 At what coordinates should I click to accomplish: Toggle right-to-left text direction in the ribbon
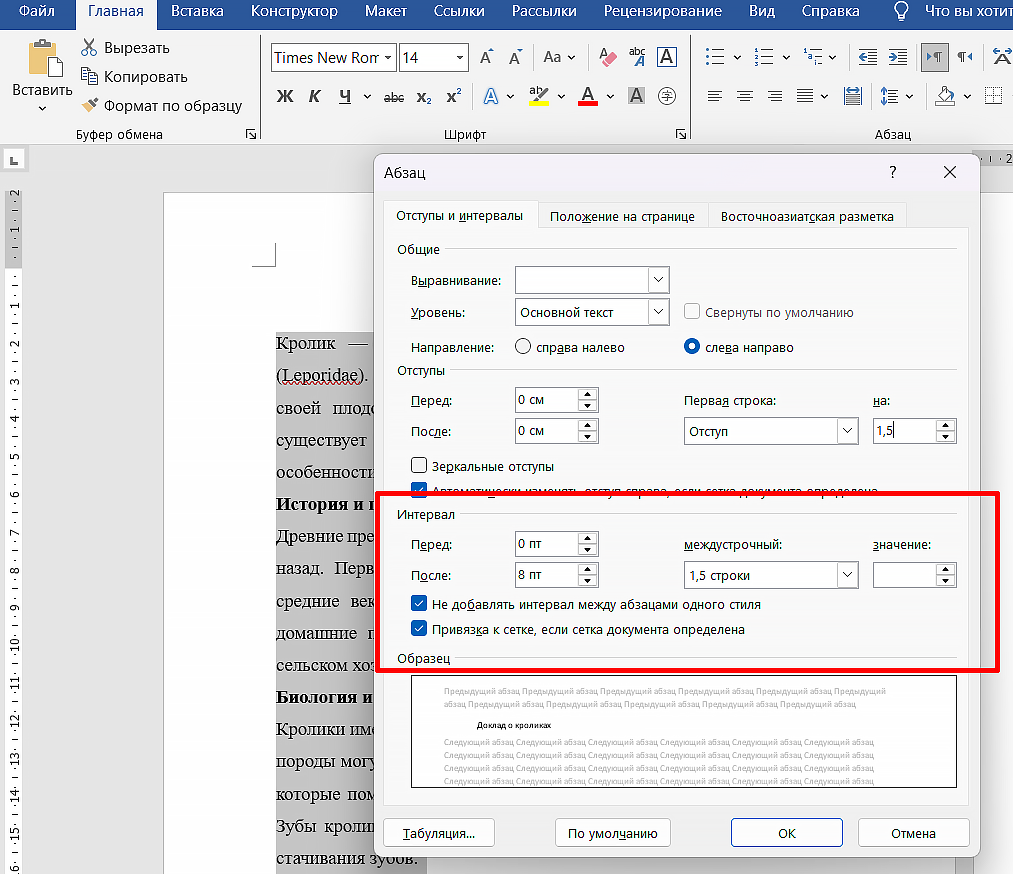pos(965,57)
